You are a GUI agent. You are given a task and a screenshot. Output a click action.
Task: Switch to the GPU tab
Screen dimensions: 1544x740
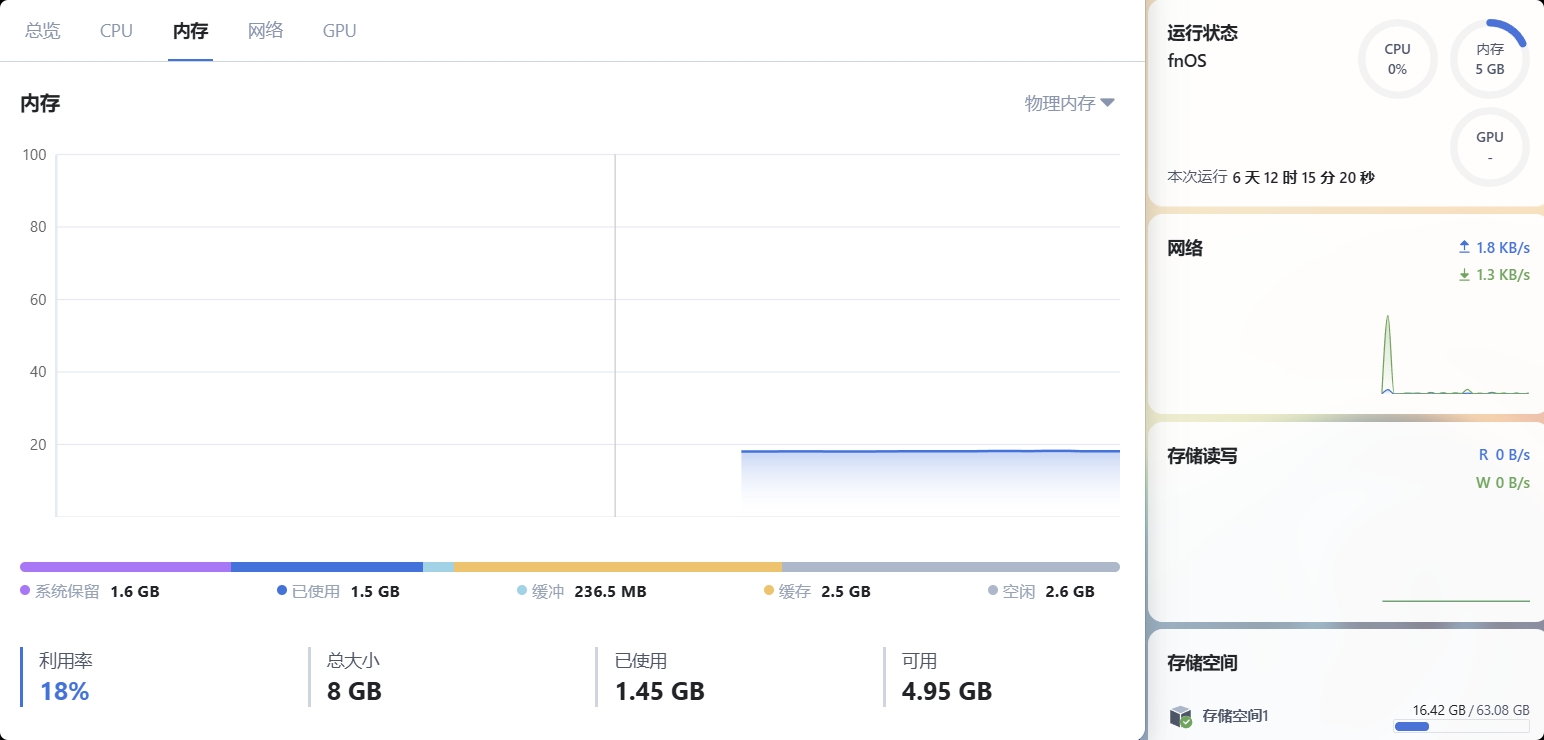pyautogui.click(x=339, y=31)
